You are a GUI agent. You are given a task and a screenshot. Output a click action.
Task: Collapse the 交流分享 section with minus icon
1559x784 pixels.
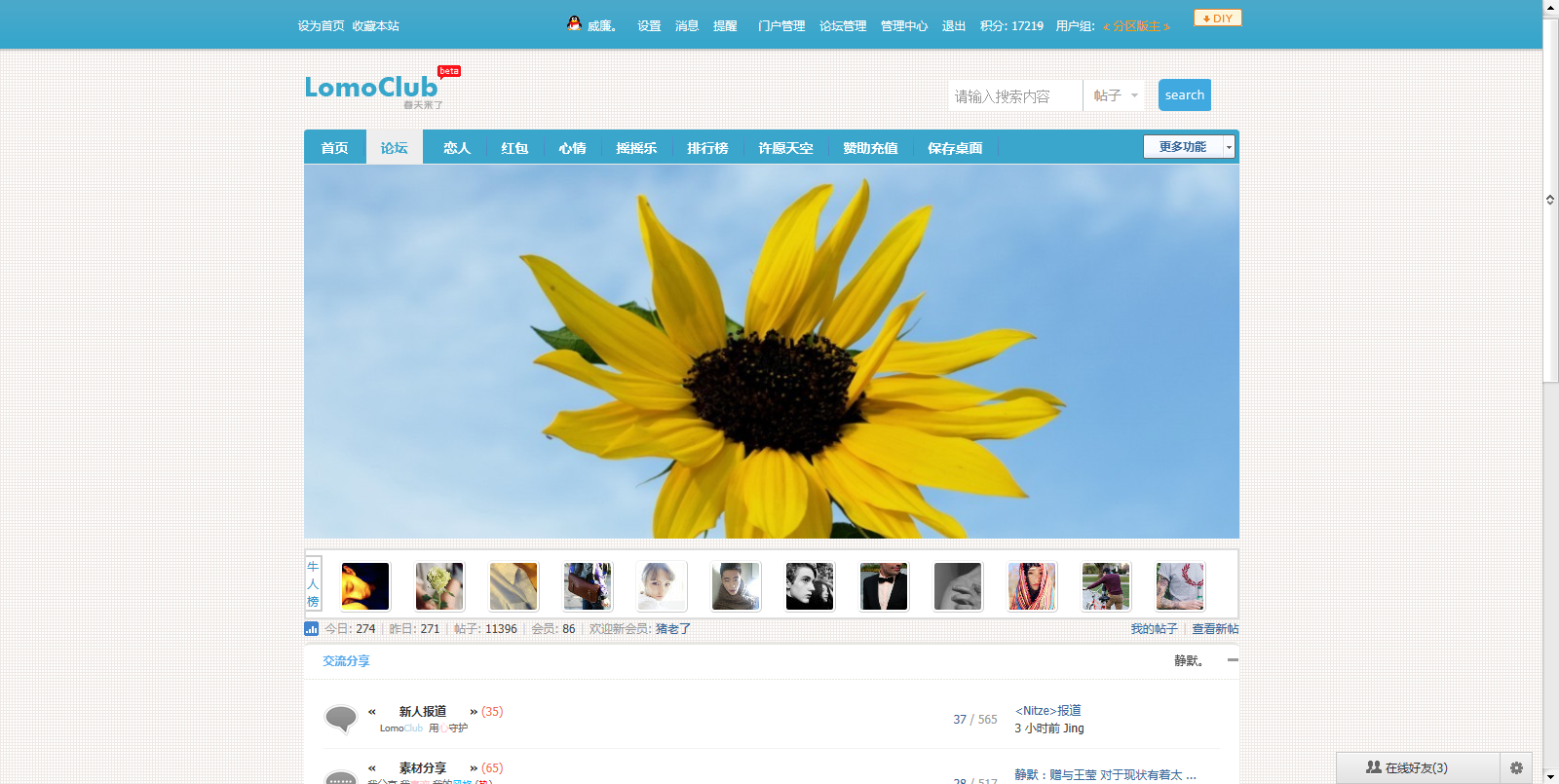point(1233,660)
